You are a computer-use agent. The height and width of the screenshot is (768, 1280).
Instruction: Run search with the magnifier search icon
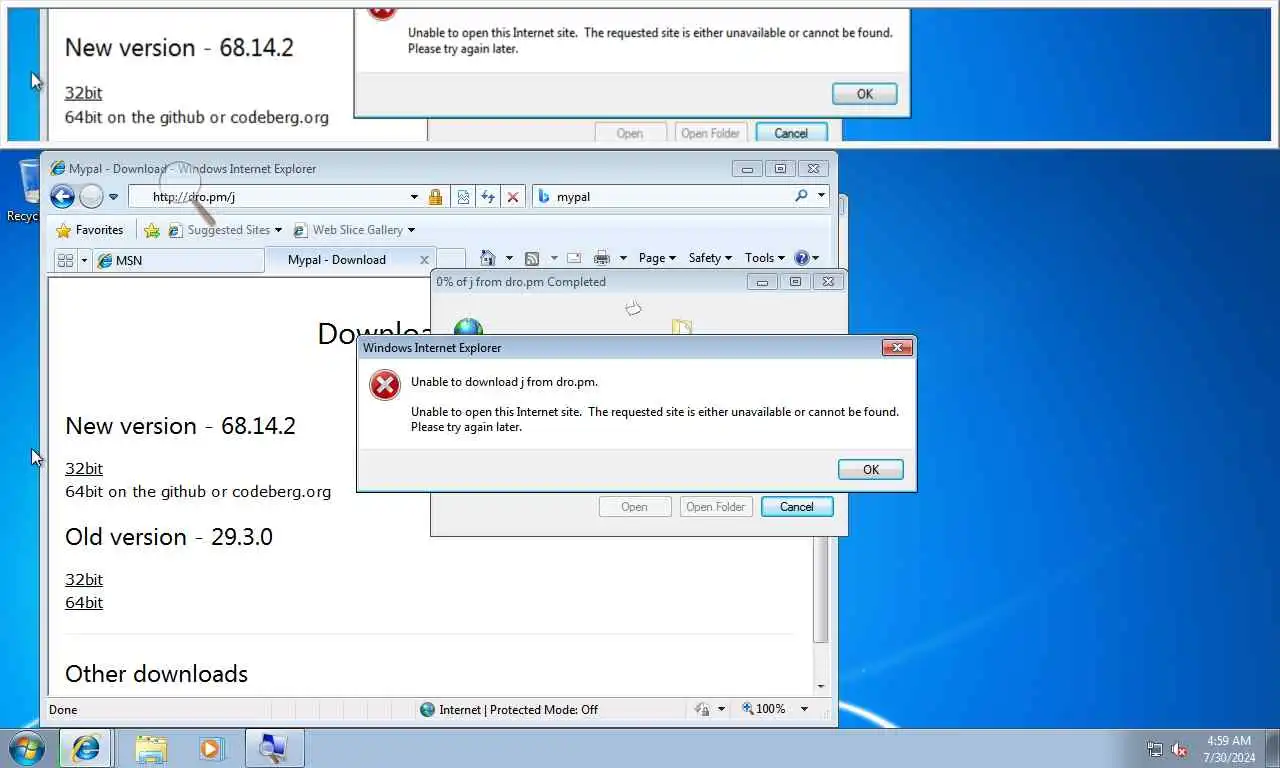pos(801,196)
